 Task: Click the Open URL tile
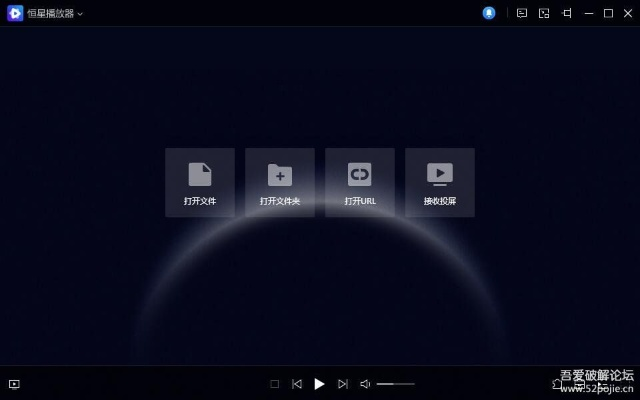point(360,182)
